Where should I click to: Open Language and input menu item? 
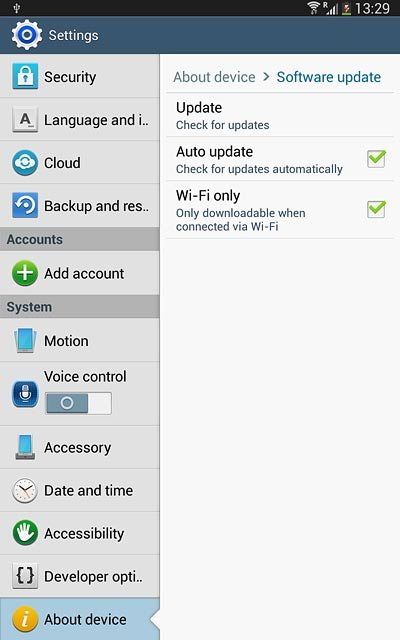80,120
